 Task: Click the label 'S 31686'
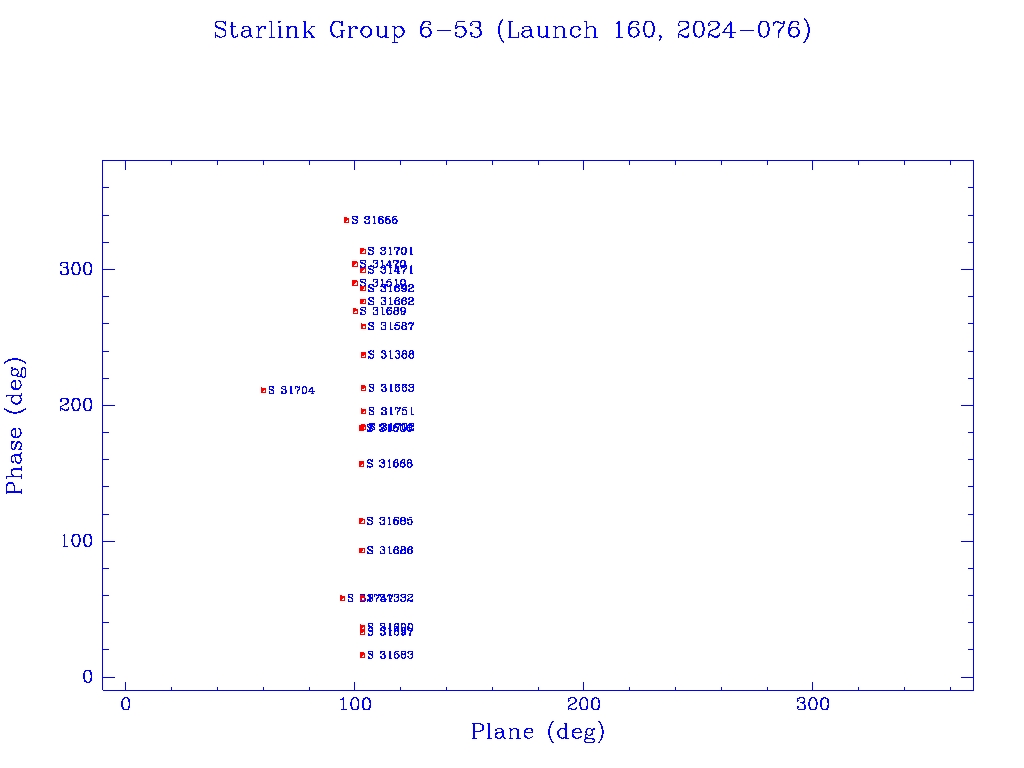[x=389, y=551]
